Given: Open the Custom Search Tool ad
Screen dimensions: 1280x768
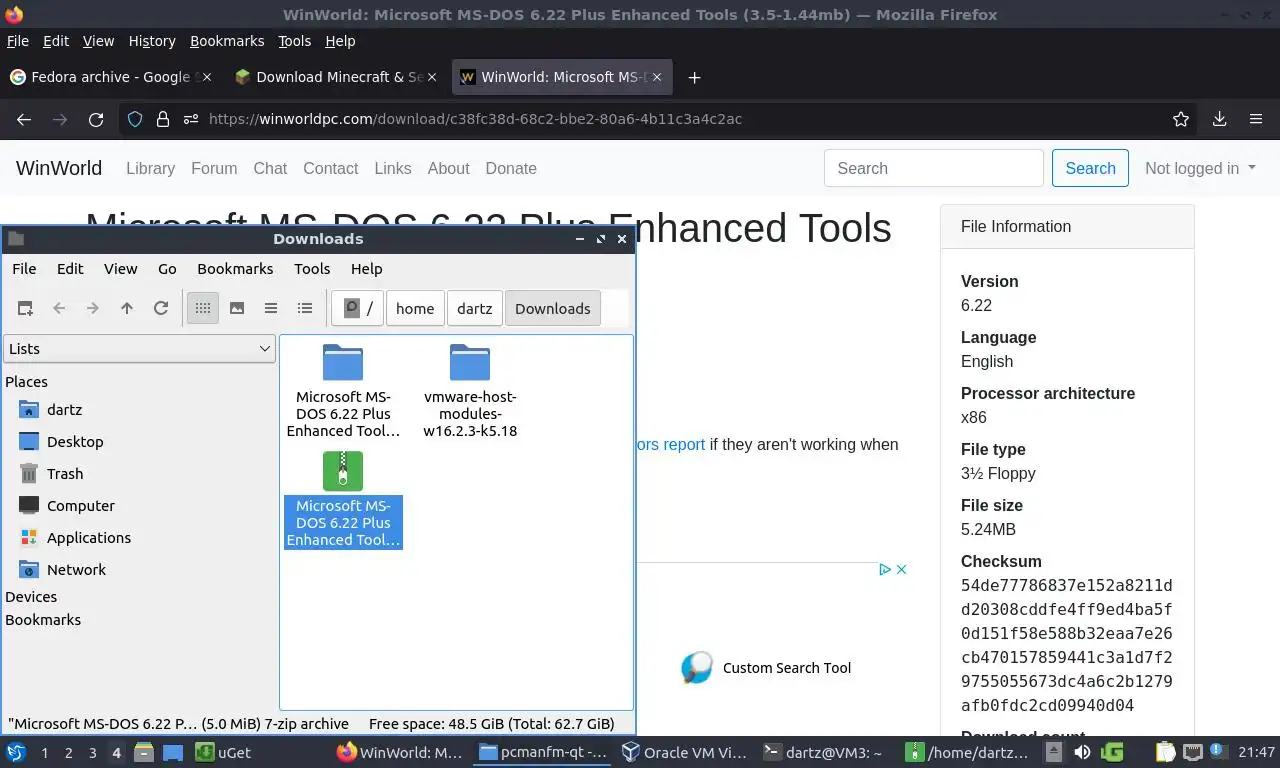Looking at the screenshot, I should (x=768, y=668).
